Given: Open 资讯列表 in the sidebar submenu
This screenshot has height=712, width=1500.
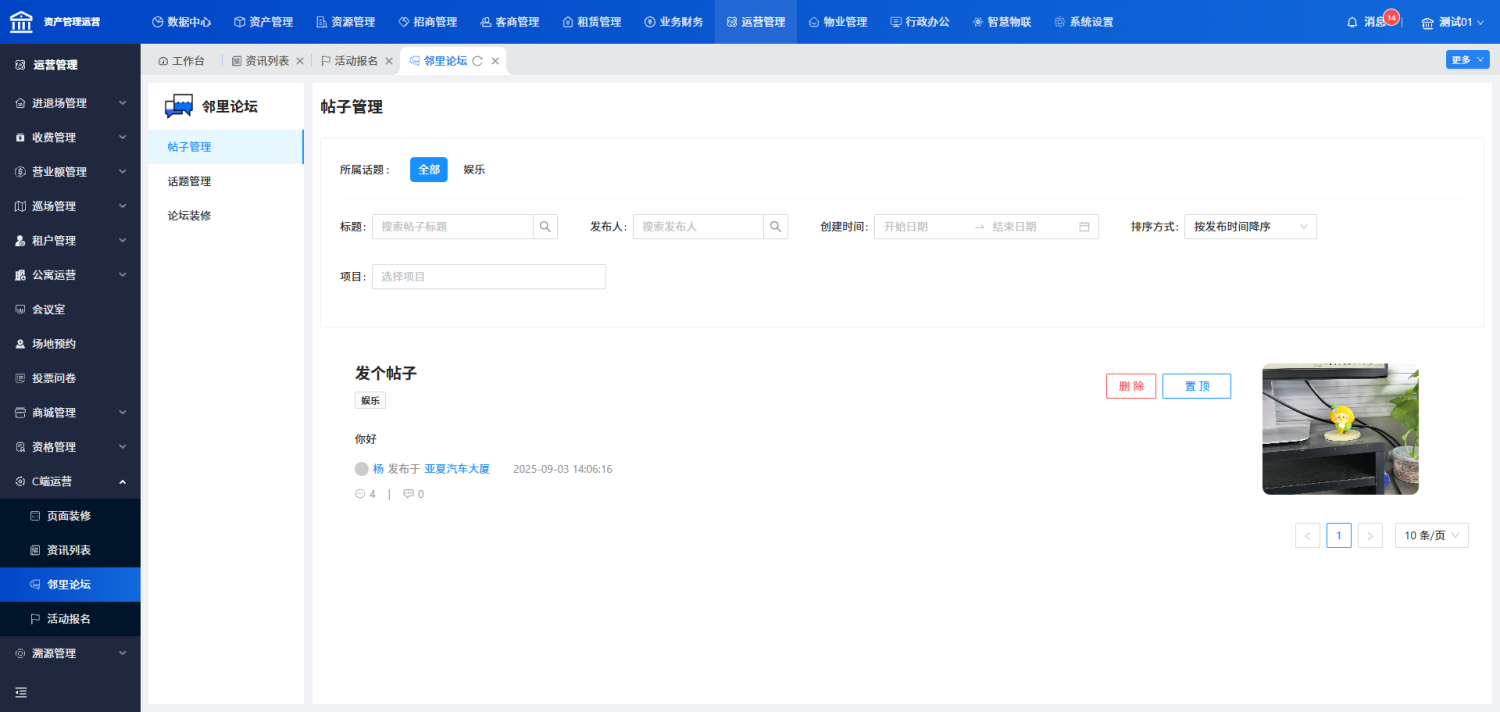Looking at the screenshot, I should tap(70, 550).
